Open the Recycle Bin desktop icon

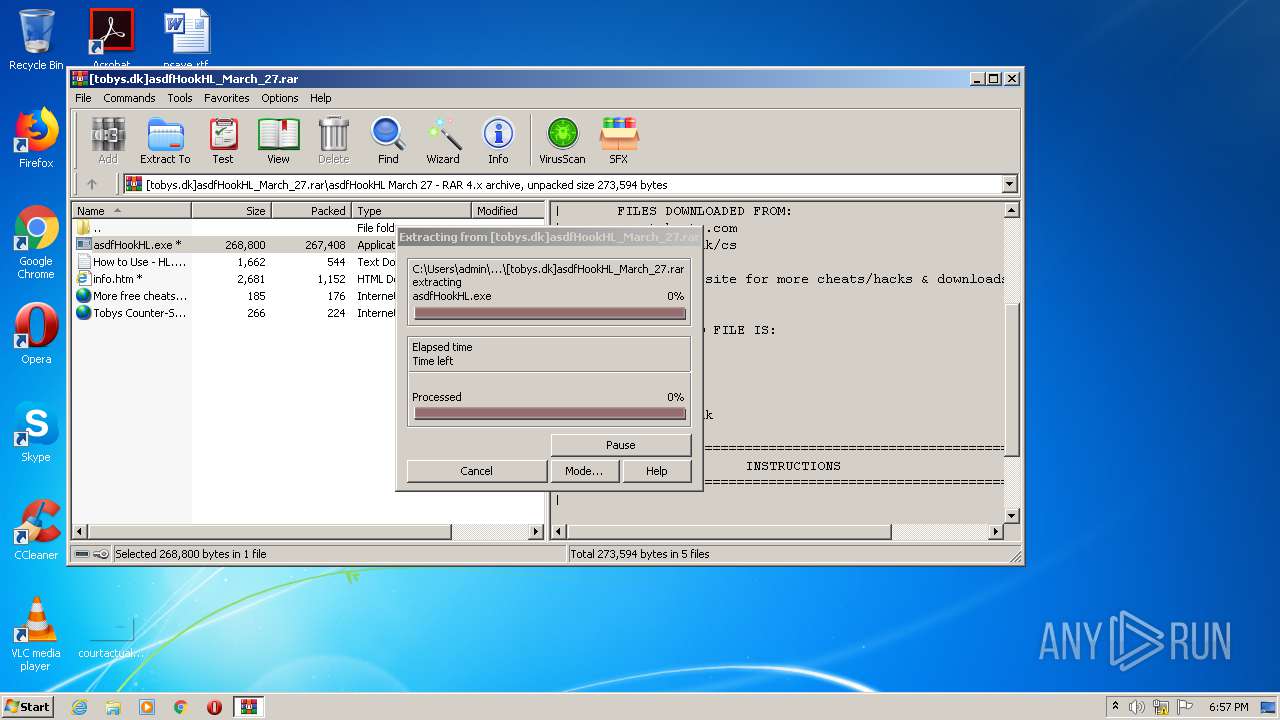tap(36, 39)
